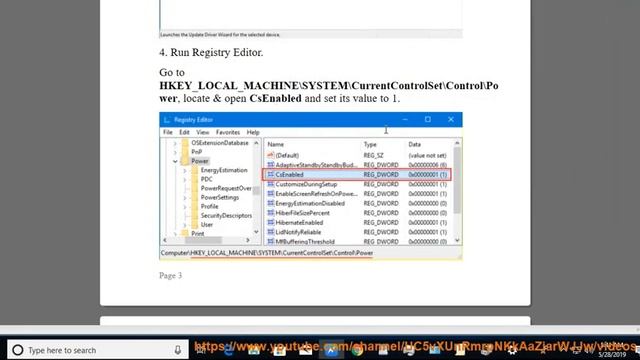Expand the PnP tree node
This screenshot has width=640, height=360.
tap(175, 152)
